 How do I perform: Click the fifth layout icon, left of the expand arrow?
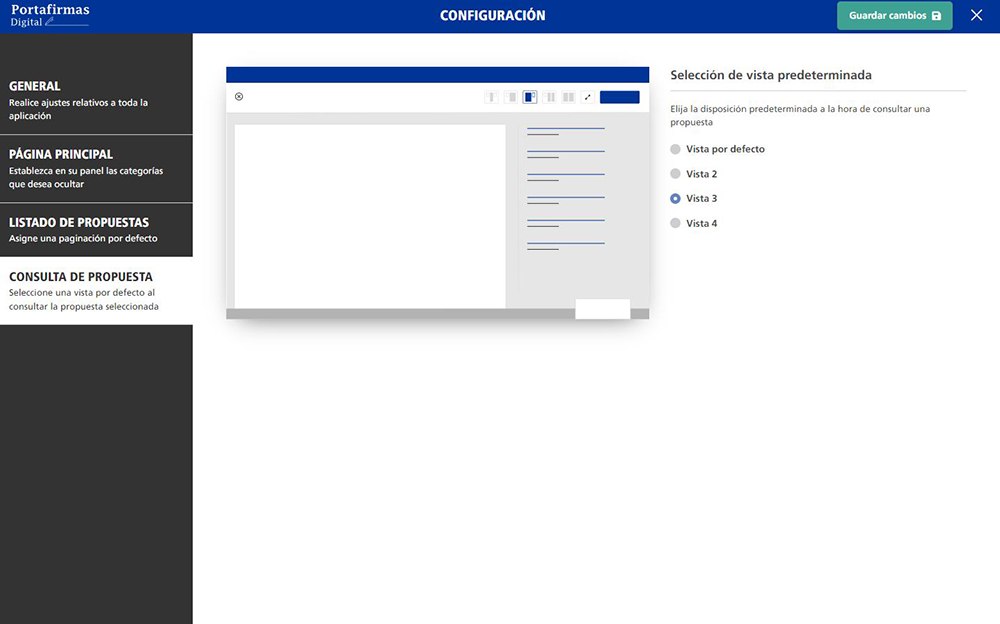pos(568,97)
